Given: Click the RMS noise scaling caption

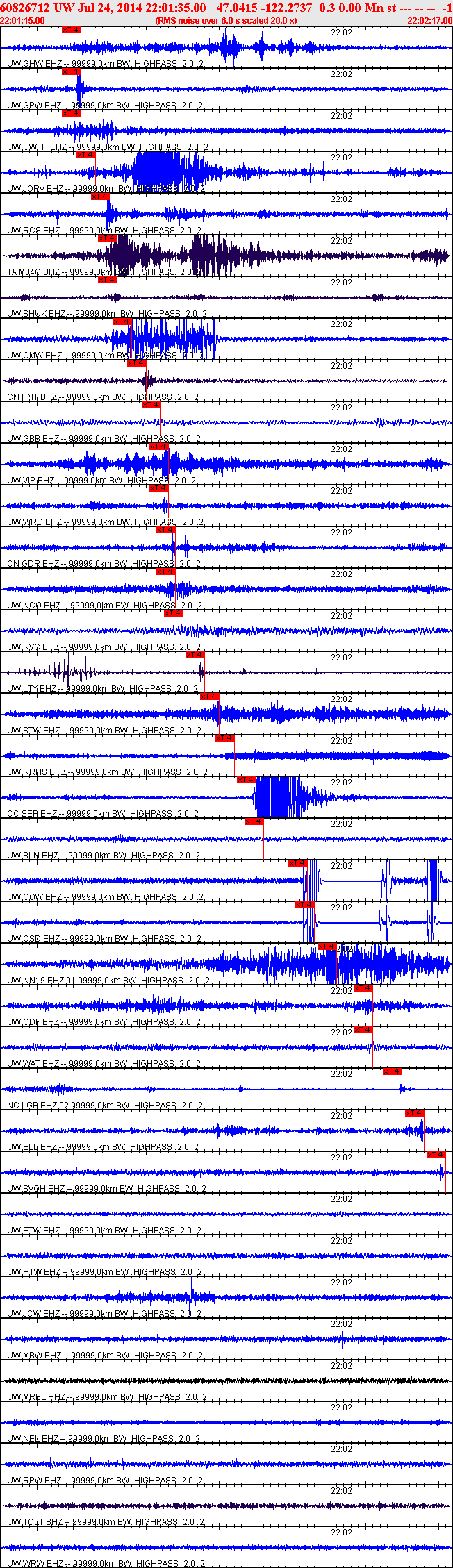Looking at the screenshot, I should click(226, 21).
